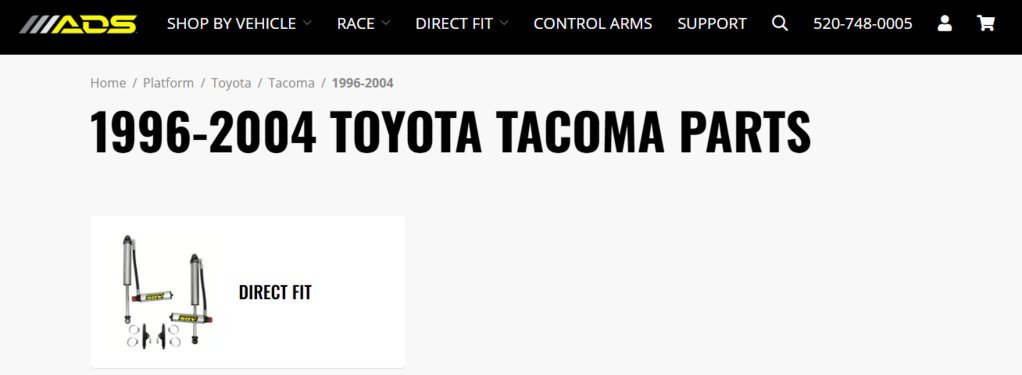Viewport: 1022px width, 375px height.
Task: View the shopping cart icon
Action: [x=986, y=23]
